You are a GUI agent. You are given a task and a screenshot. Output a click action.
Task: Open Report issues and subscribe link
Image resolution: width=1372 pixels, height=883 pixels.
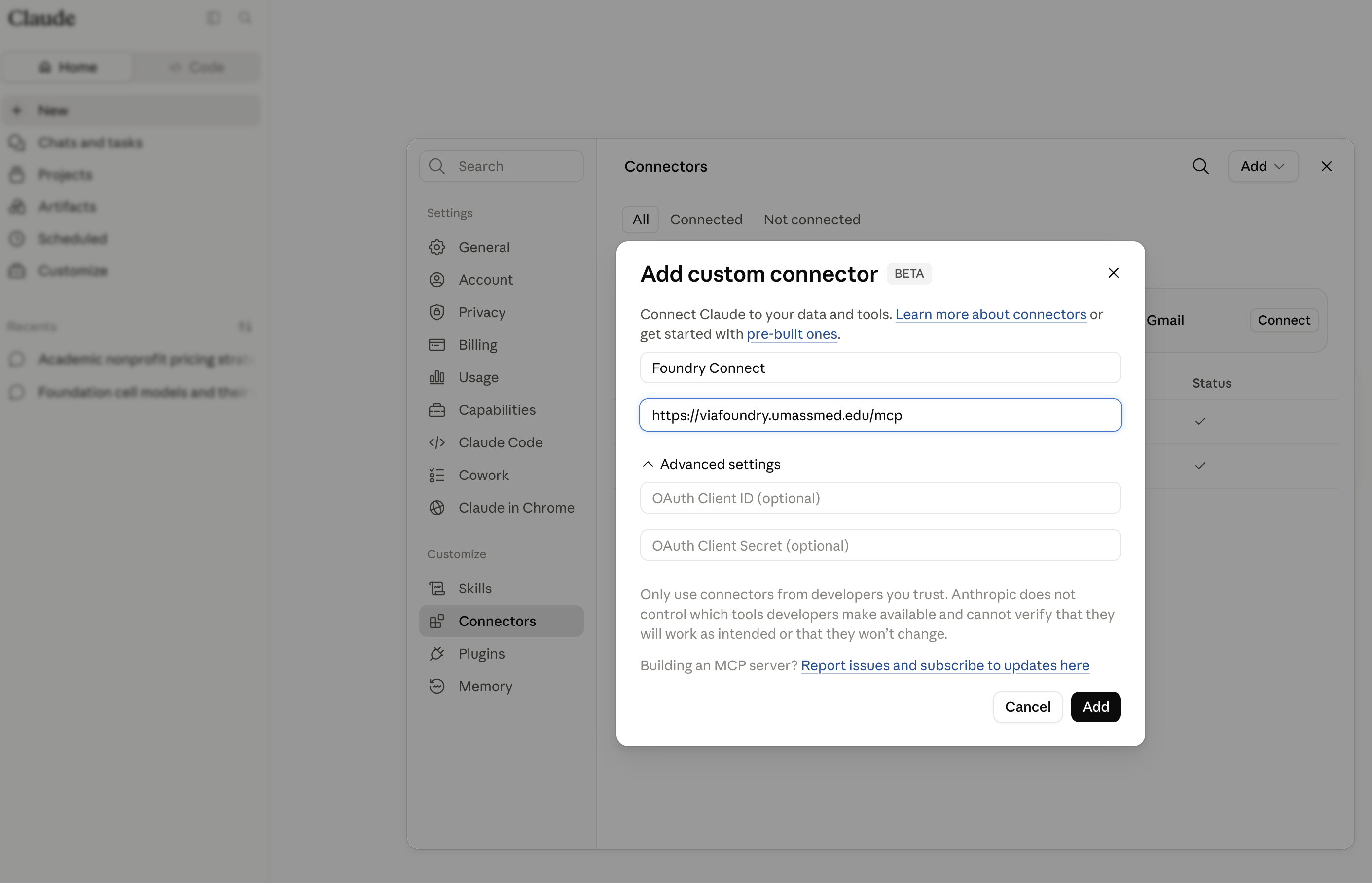(x=944, y=665)
